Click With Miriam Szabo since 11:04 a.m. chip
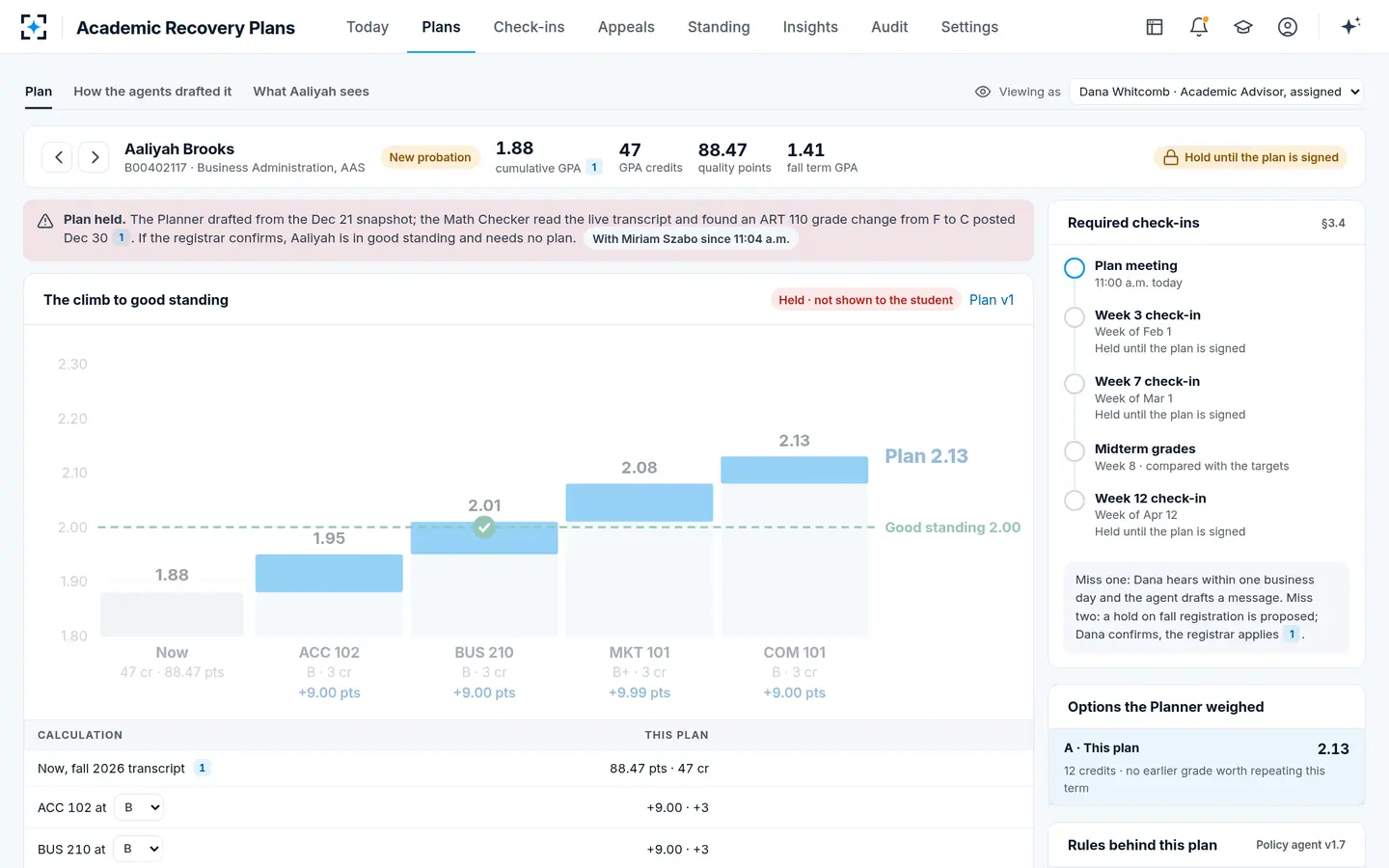This screenshot has height=868, width=1389. pyautogui.click(x=691, y=239)
